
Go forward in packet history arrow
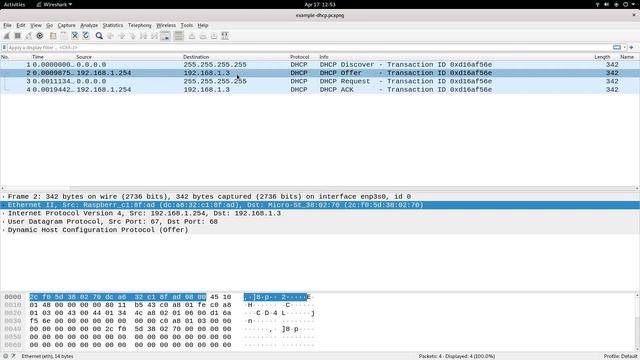[x=122, y=36]
